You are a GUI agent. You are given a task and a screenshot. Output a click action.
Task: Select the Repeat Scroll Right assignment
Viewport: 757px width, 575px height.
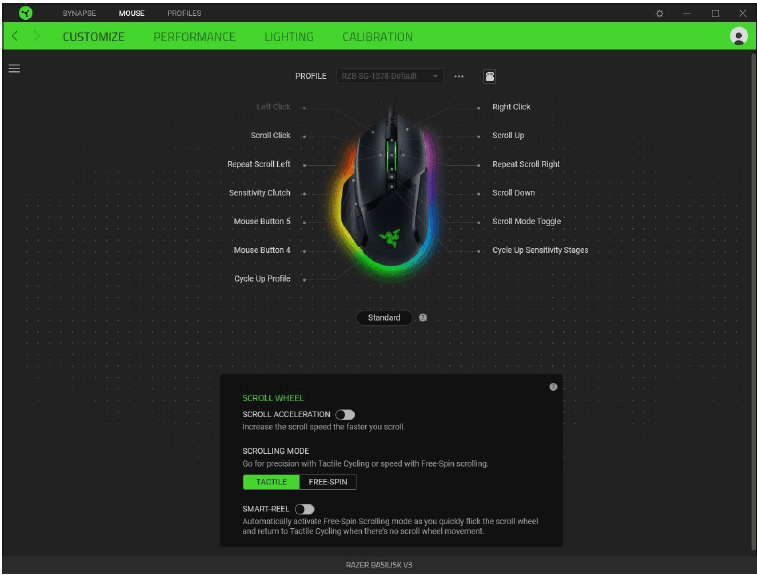tap(526, 164)
